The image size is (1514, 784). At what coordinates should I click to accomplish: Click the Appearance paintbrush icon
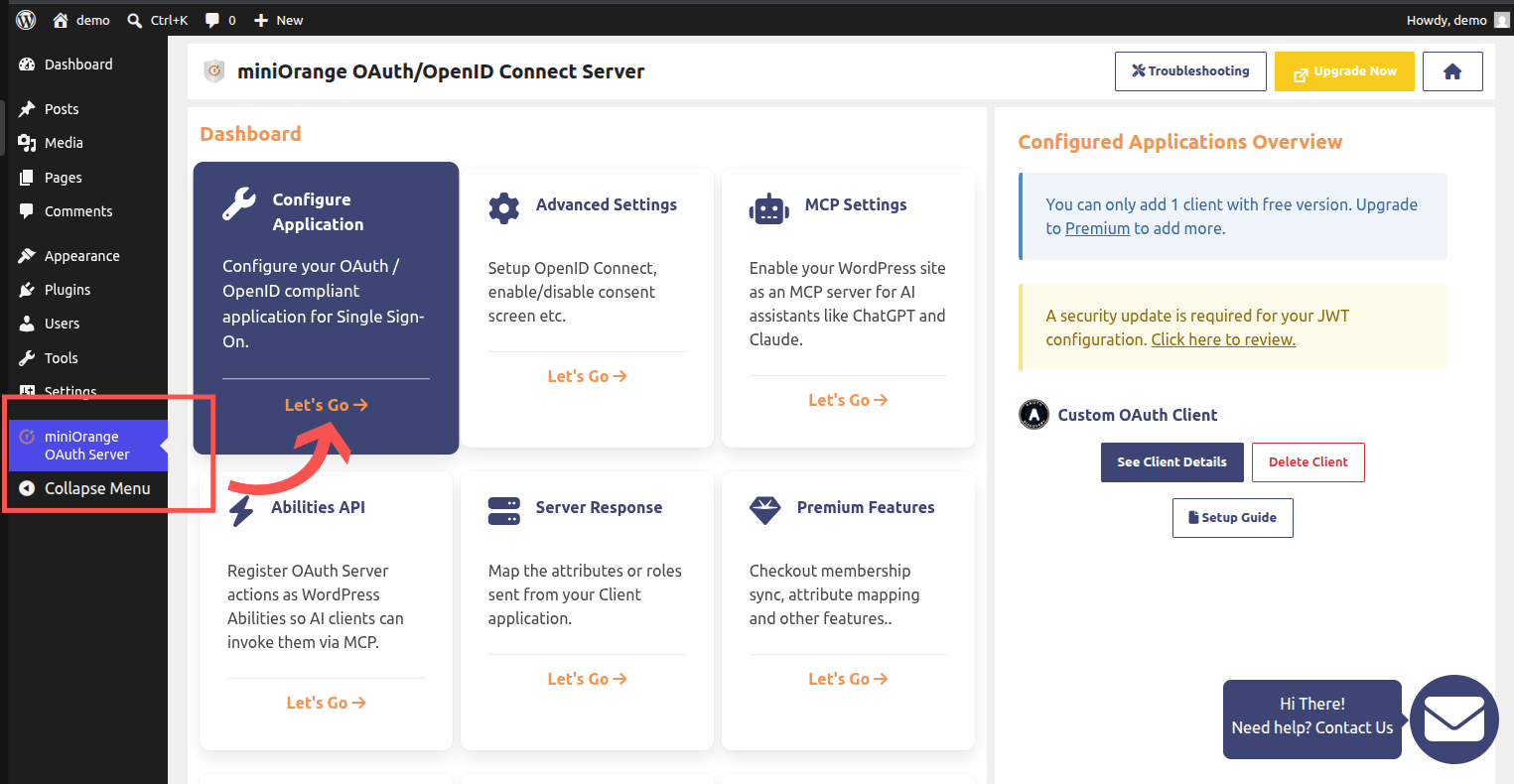pyautogui.click(x=27, y=256)
